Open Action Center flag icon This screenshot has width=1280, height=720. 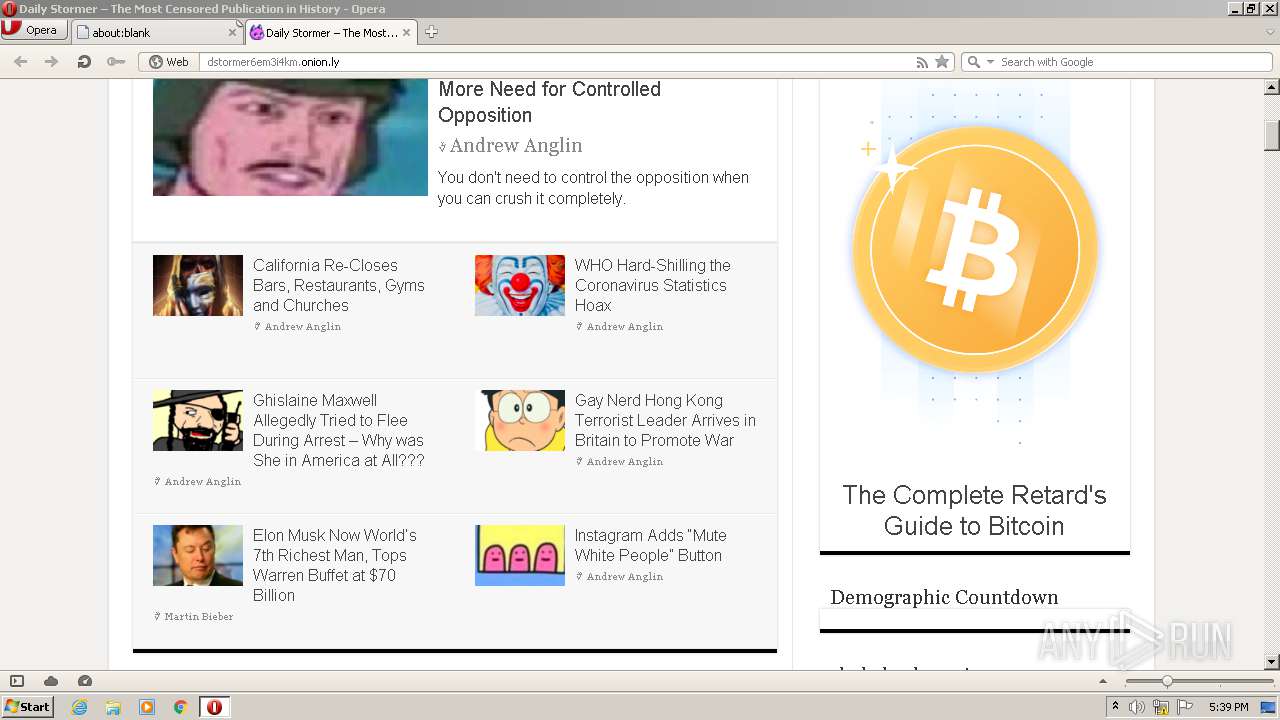pos(1185,707)
